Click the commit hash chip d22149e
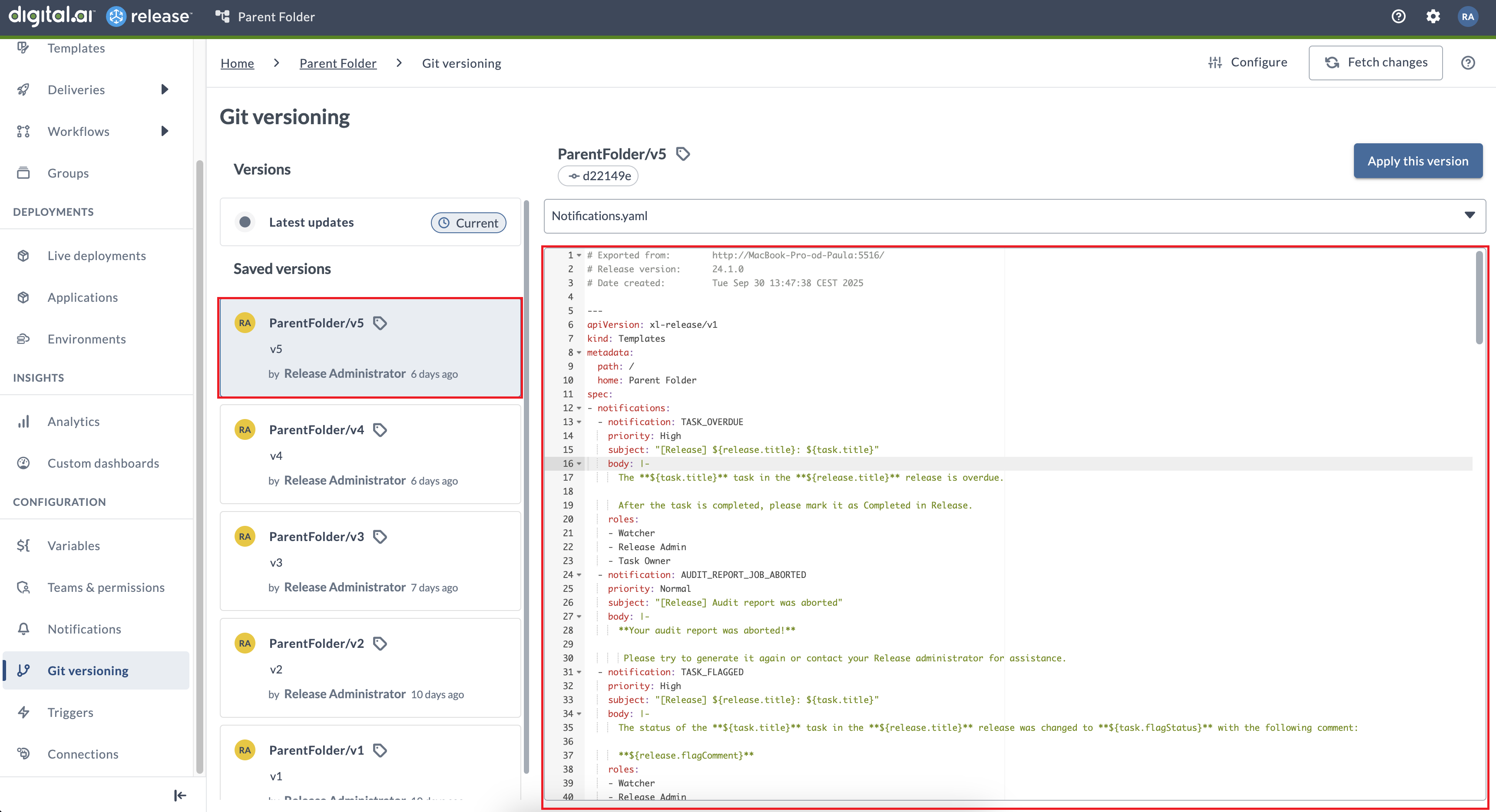The width and height of the screenshot is (1496, 812). [x=598, y=176]
